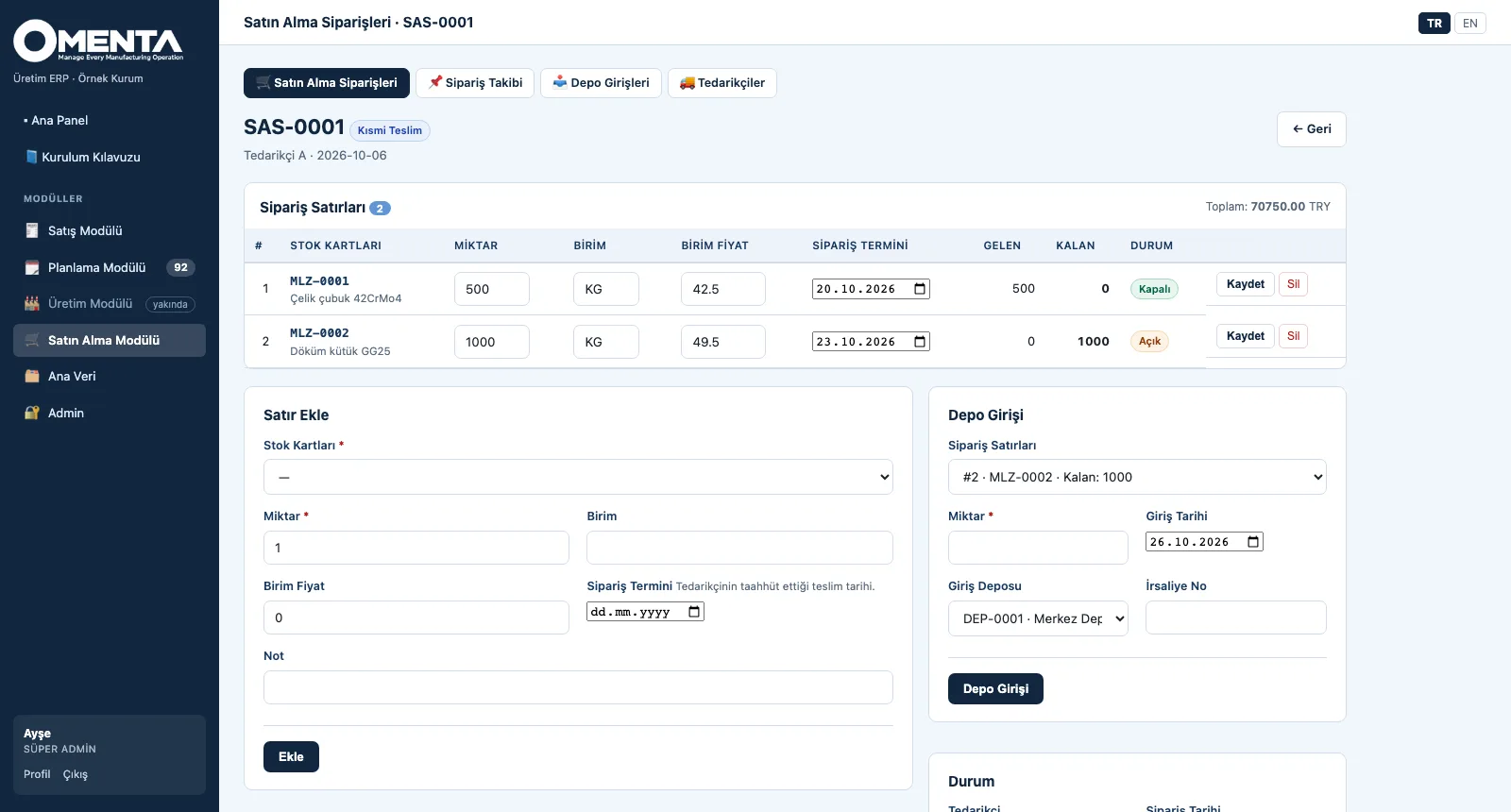The height and width of the screenshot is (812, 1511).
Task: Open calendar picker for Giriş Tarihi
Action: (1253, 542)
